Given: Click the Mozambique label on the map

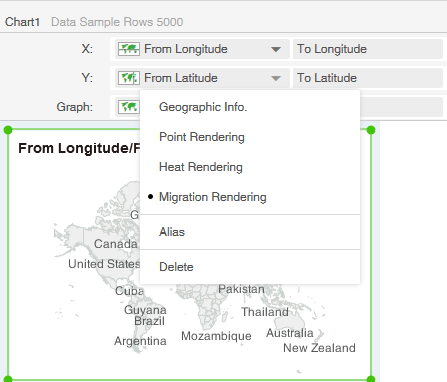Looking at the screenshot, I should click(x=216, y=336).
